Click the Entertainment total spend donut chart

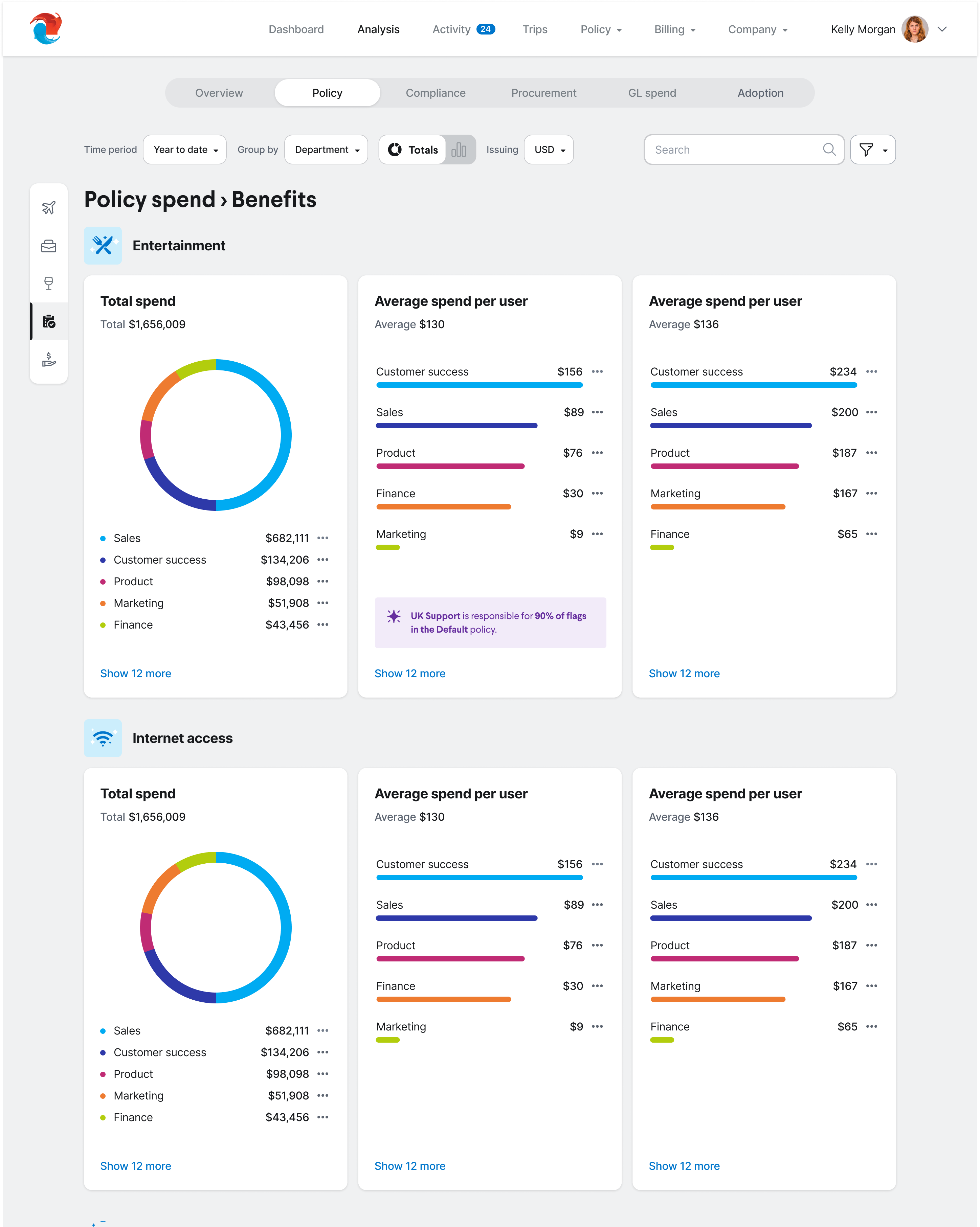(216, 435)
